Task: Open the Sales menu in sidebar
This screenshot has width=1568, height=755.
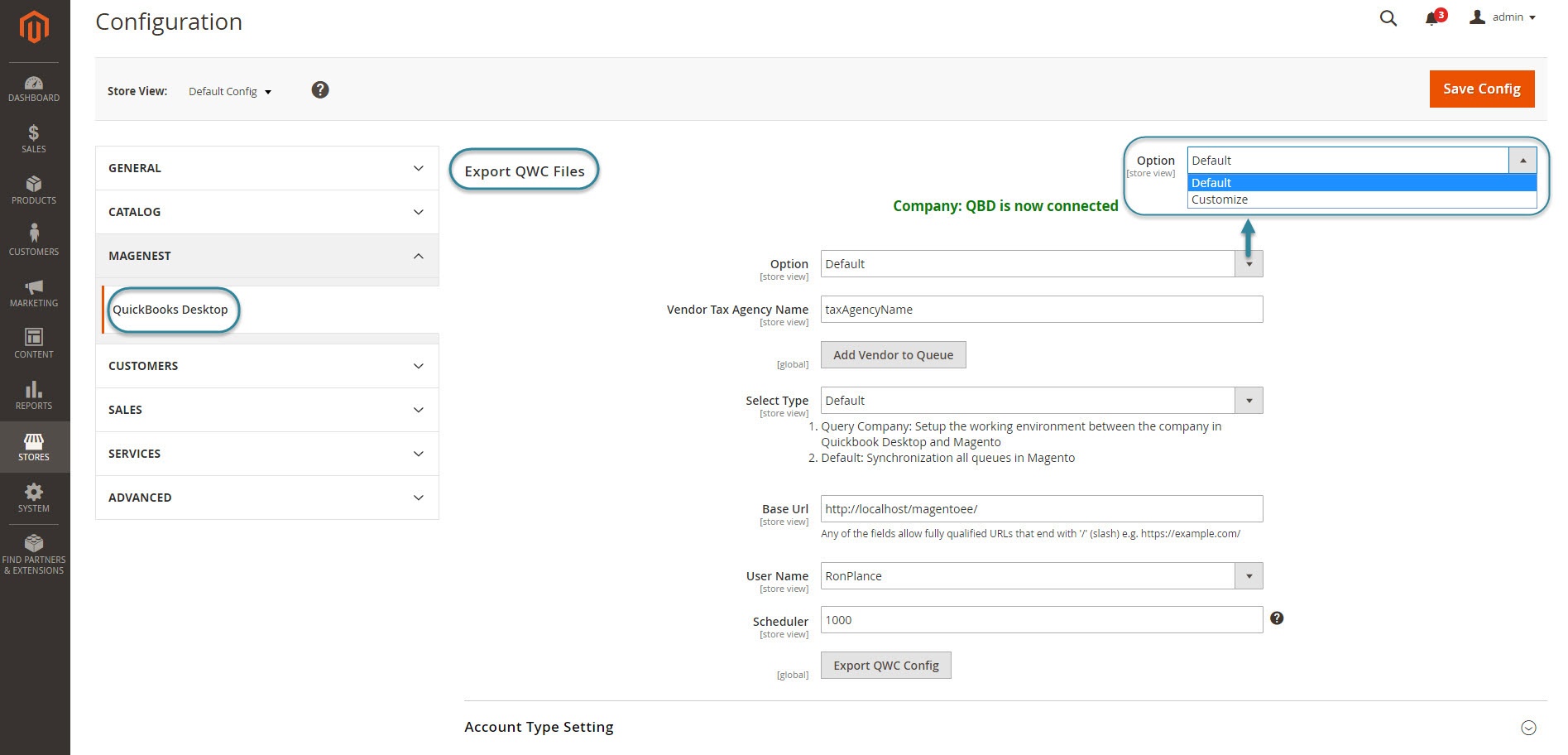Action: [x=34, y=139]
